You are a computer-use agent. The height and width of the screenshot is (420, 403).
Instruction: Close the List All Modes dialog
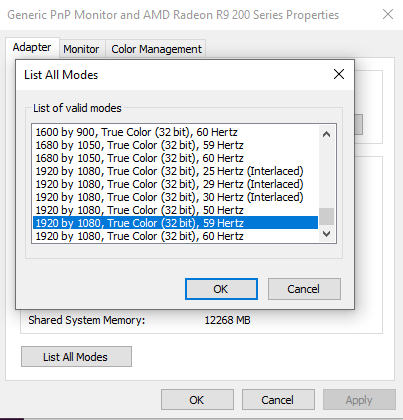coord(339,74)
